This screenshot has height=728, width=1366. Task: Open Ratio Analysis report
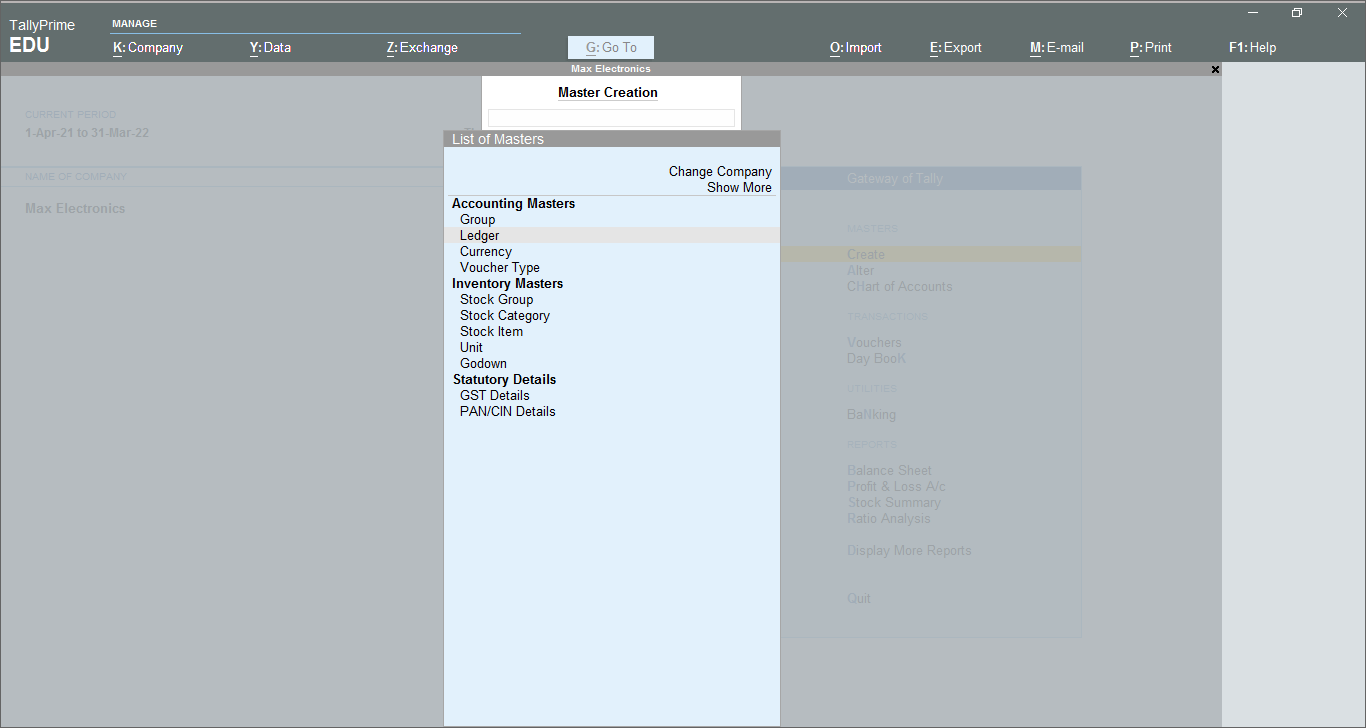(888, 518)
